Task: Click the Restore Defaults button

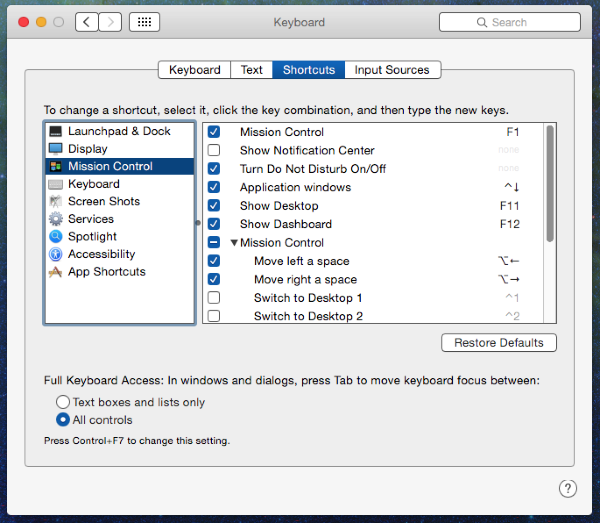Action: coord(499,342)
